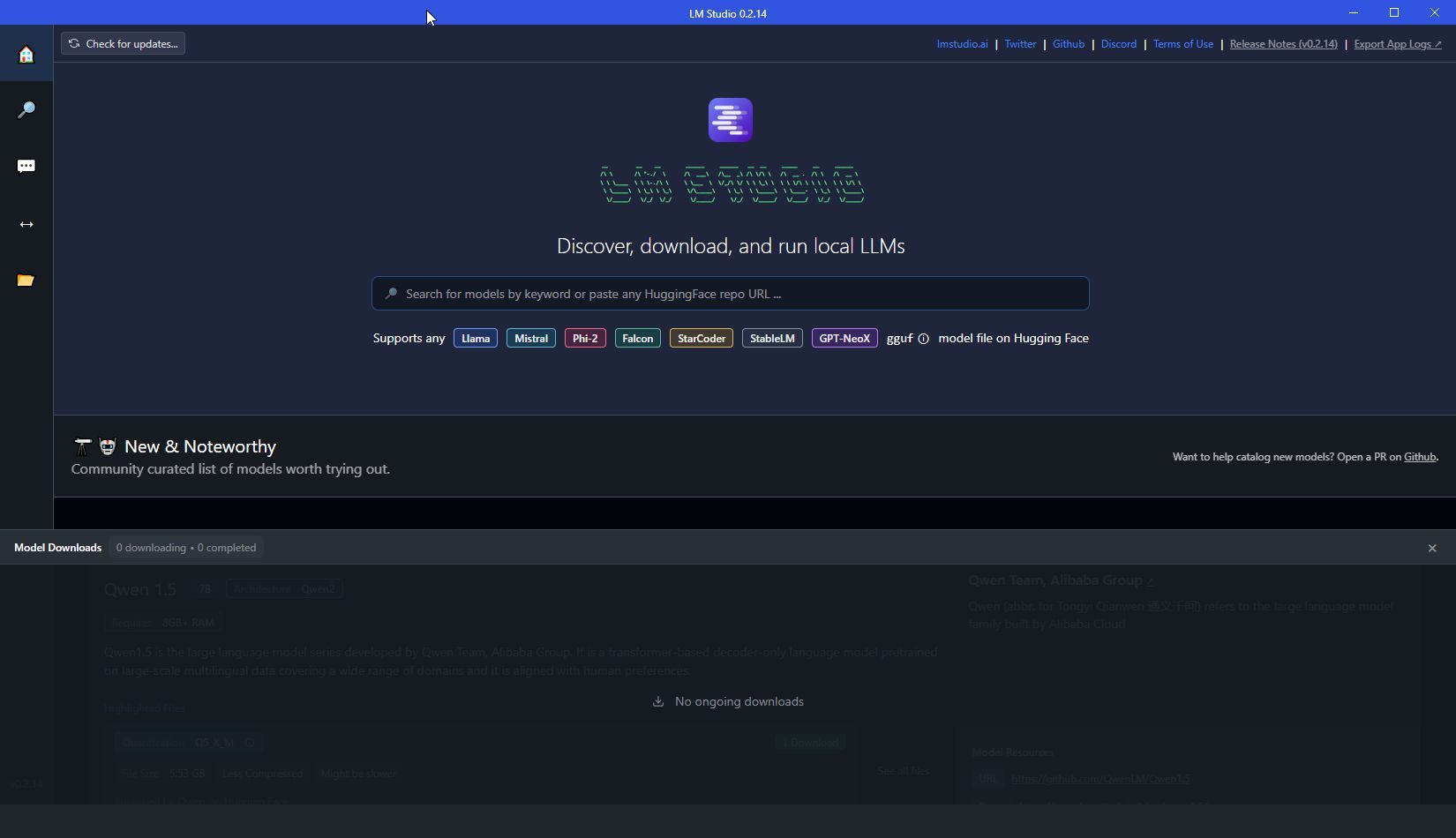Click the Mistral architecture tag
Image resolution: width=1456 pixels, height=838 pixels.
click(x=531, y=339)
